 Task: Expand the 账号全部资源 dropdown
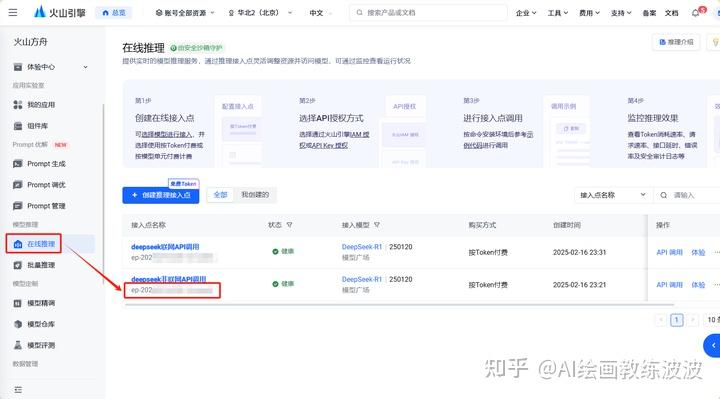coord(185,13)
